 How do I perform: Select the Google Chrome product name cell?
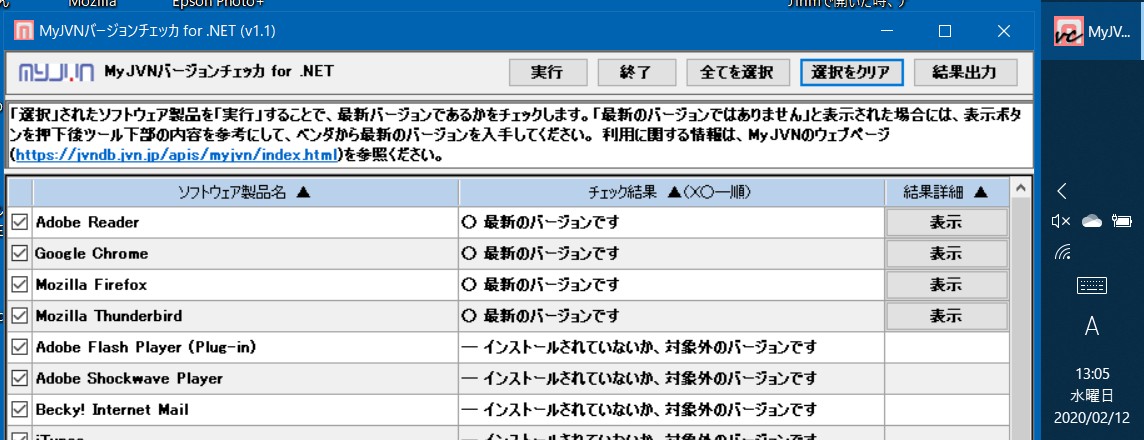click(246, 253)
